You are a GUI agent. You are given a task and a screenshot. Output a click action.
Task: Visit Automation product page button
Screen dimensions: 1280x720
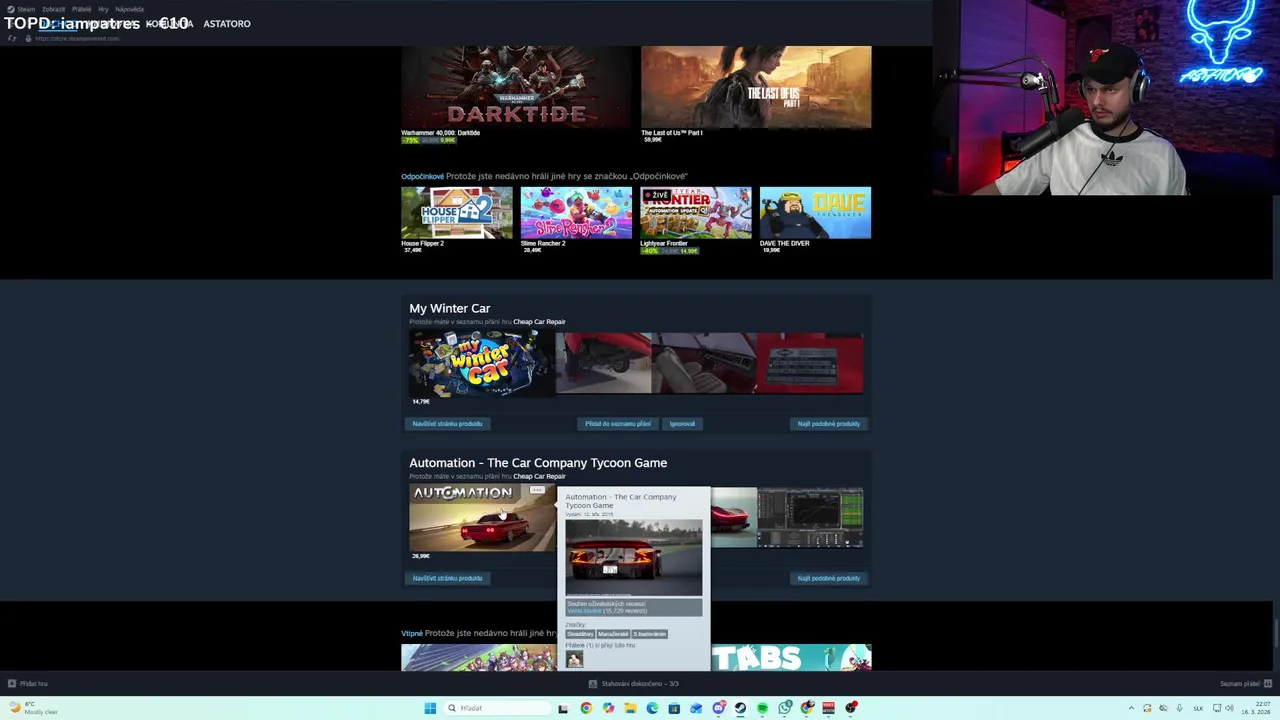[447, 578]
